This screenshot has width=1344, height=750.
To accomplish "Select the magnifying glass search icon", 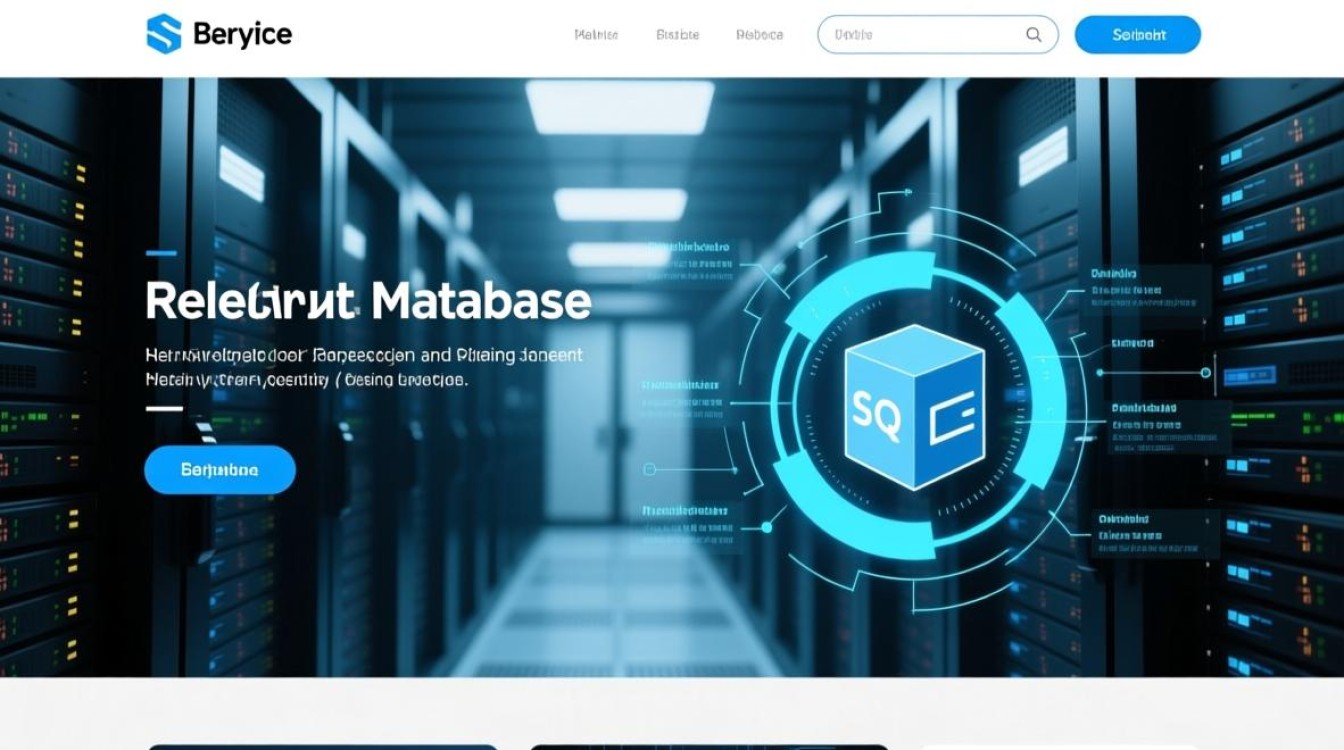I will (1033, 33).
